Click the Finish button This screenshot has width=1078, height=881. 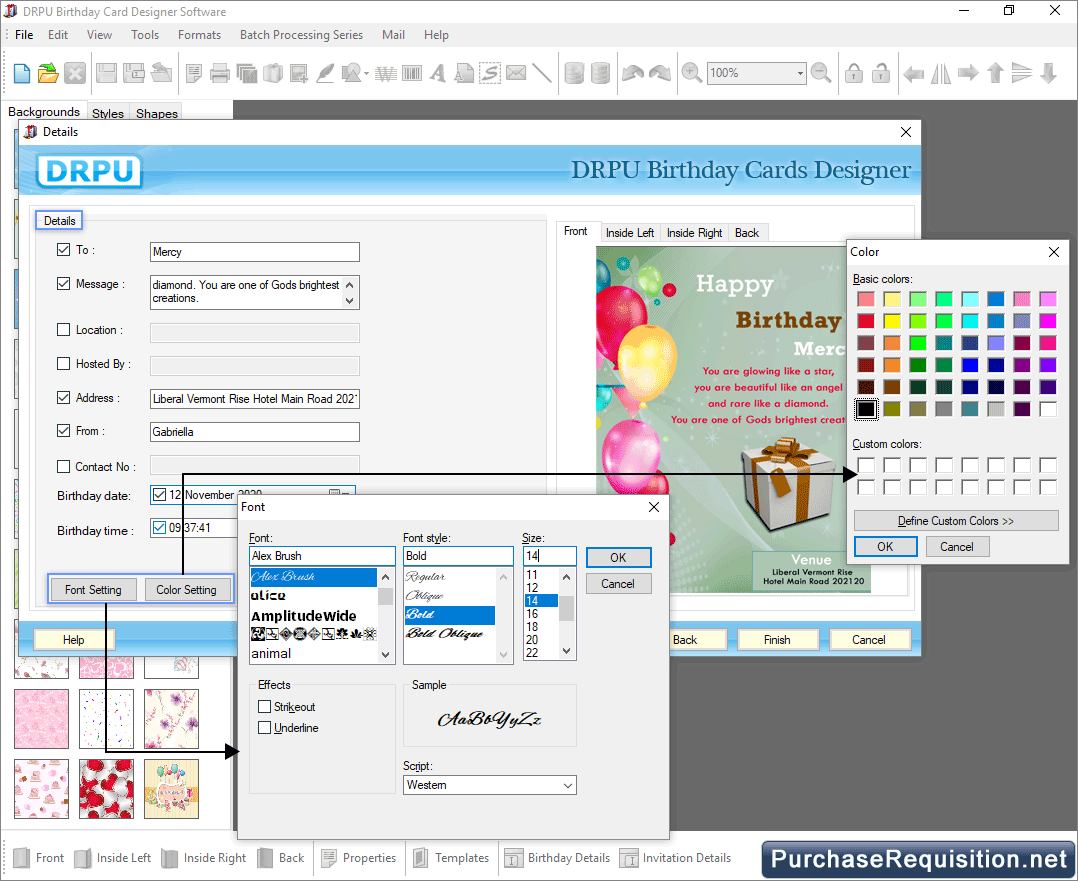[778, 639]
